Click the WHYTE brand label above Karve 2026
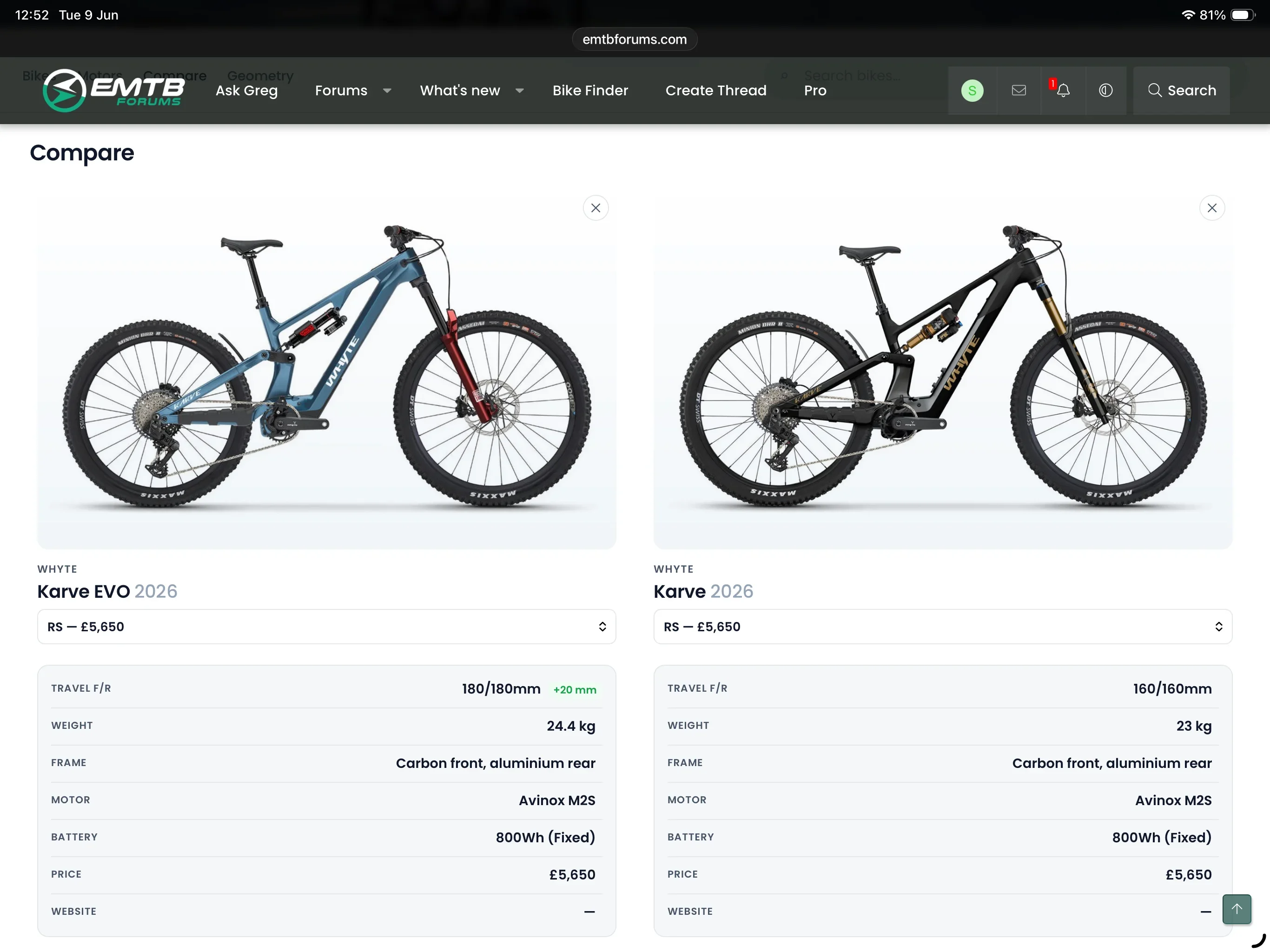 tap(674, 569)
